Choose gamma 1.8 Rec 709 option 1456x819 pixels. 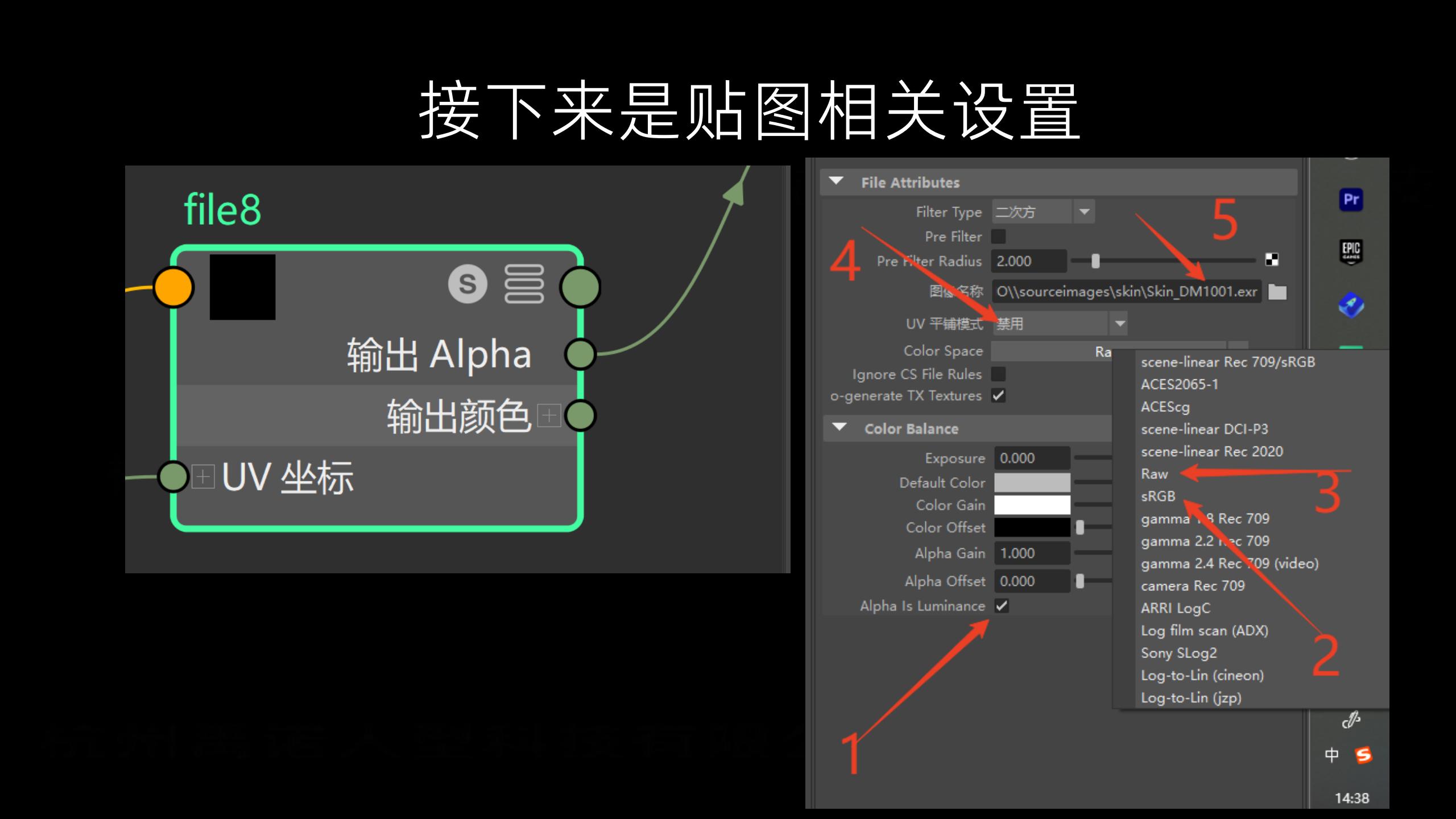click(1205, 519)
